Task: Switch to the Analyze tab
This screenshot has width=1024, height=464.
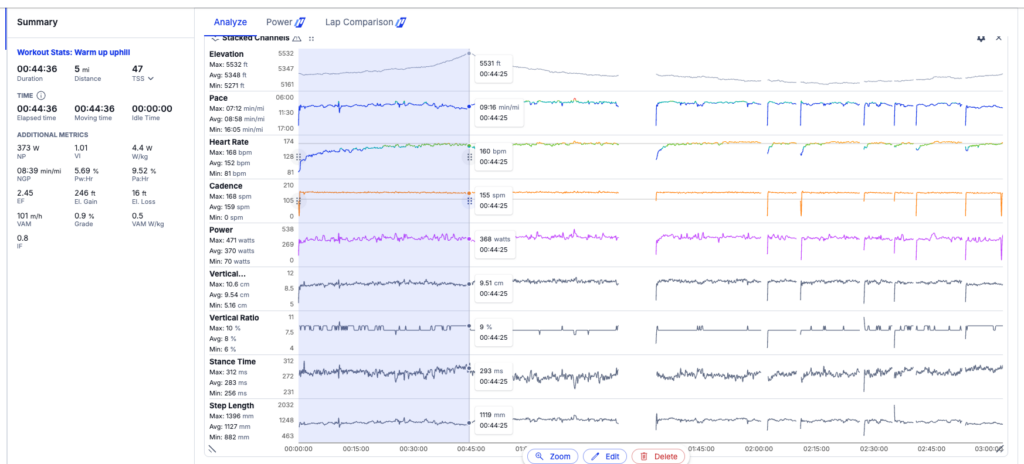Action: [x=230, y=22]
